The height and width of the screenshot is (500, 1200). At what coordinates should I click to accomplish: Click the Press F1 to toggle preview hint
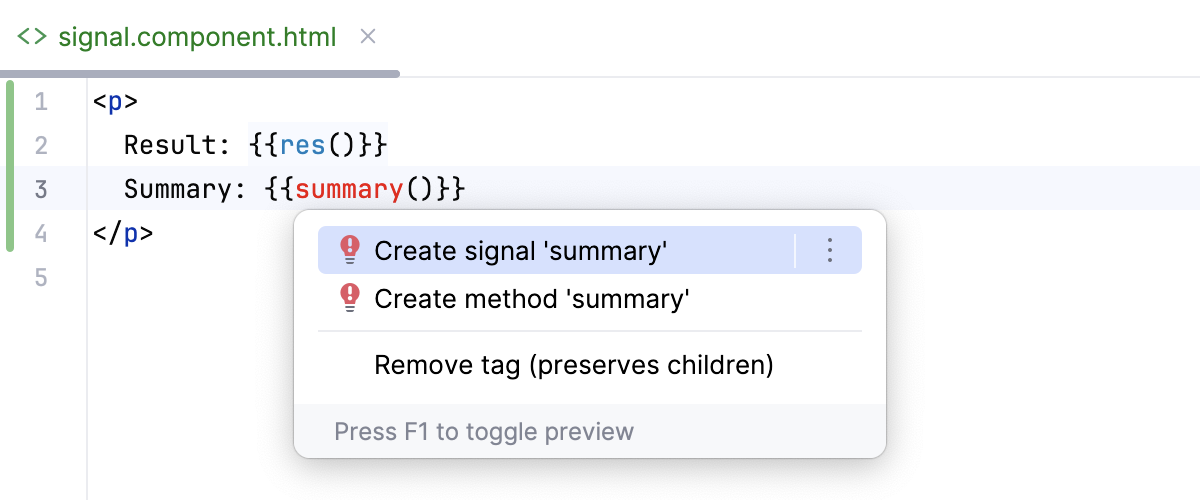point(484,432)
